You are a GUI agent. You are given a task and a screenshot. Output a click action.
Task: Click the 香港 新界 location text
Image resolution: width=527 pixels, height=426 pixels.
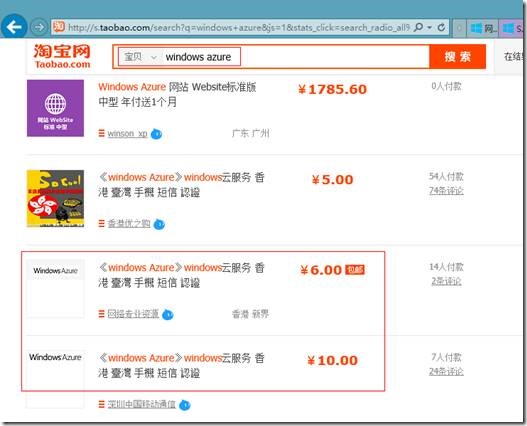(x=250, y=314)
